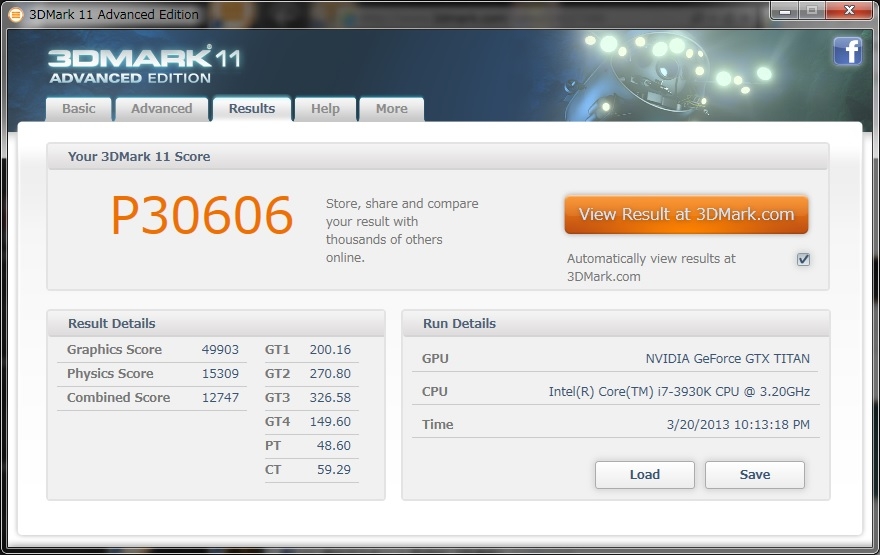
Task: Select the P30606 score text
Action: pos(202,215)
